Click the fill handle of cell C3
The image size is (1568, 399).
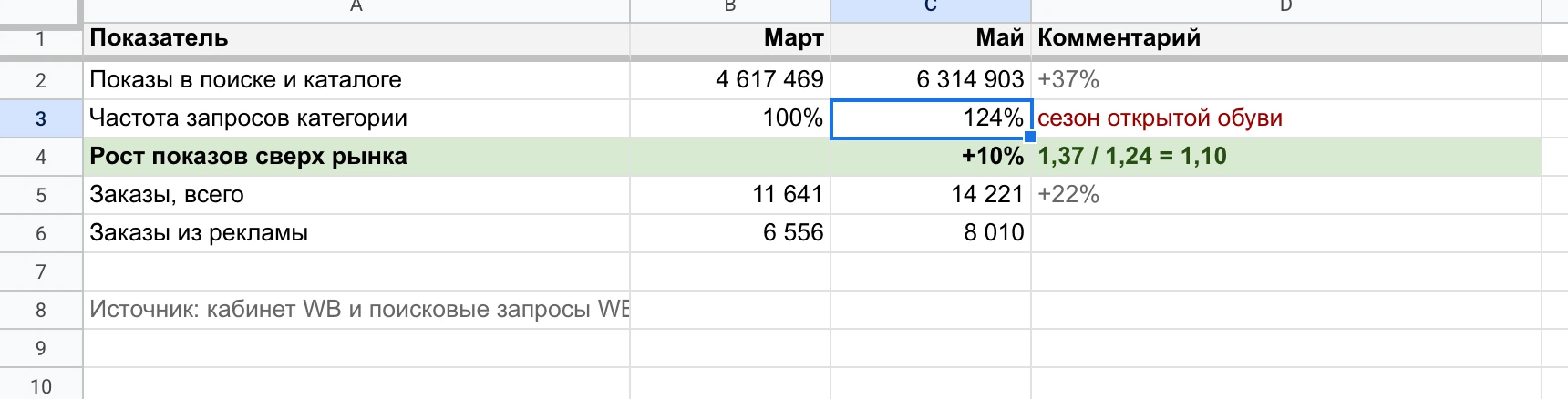(1030, 138)
